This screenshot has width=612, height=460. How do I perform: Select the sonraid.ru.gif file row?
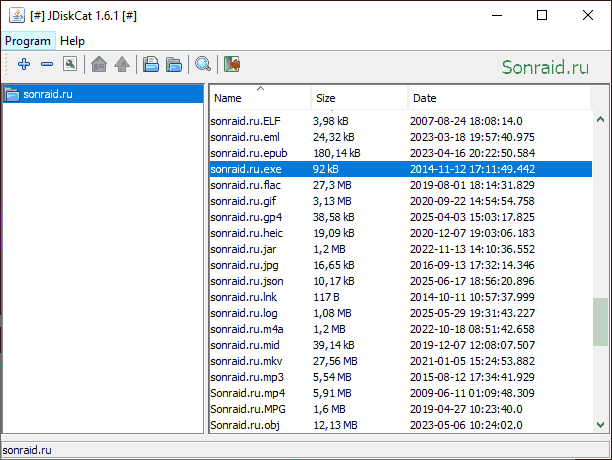401,201
